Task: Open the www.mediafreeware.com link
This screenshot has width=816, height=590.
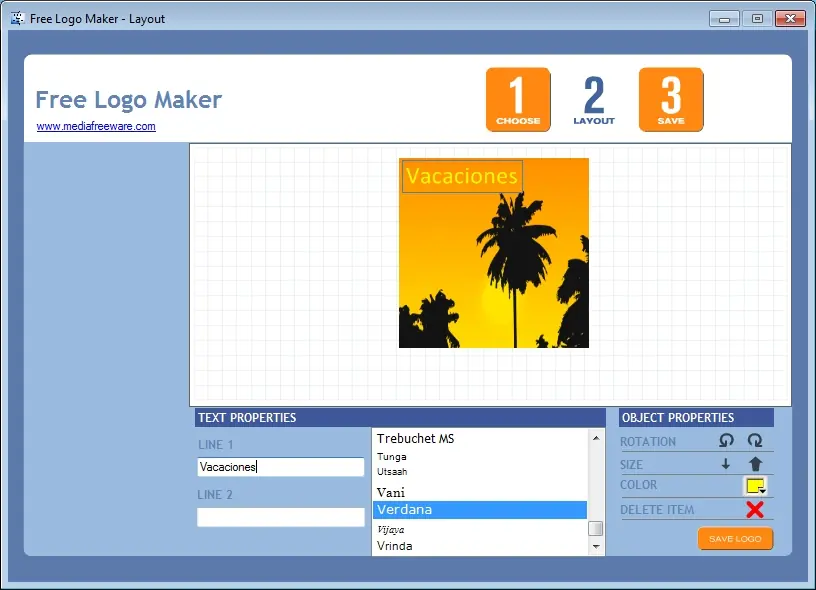Action: tap(96, 126)
